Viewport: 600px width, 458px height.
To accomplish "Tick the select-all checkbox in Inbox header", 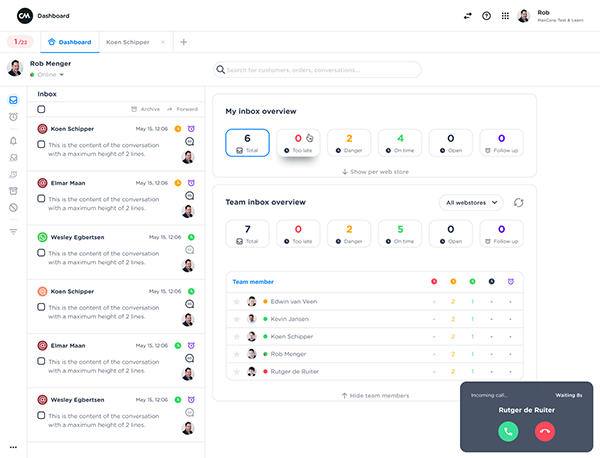I will click(41, 108).
